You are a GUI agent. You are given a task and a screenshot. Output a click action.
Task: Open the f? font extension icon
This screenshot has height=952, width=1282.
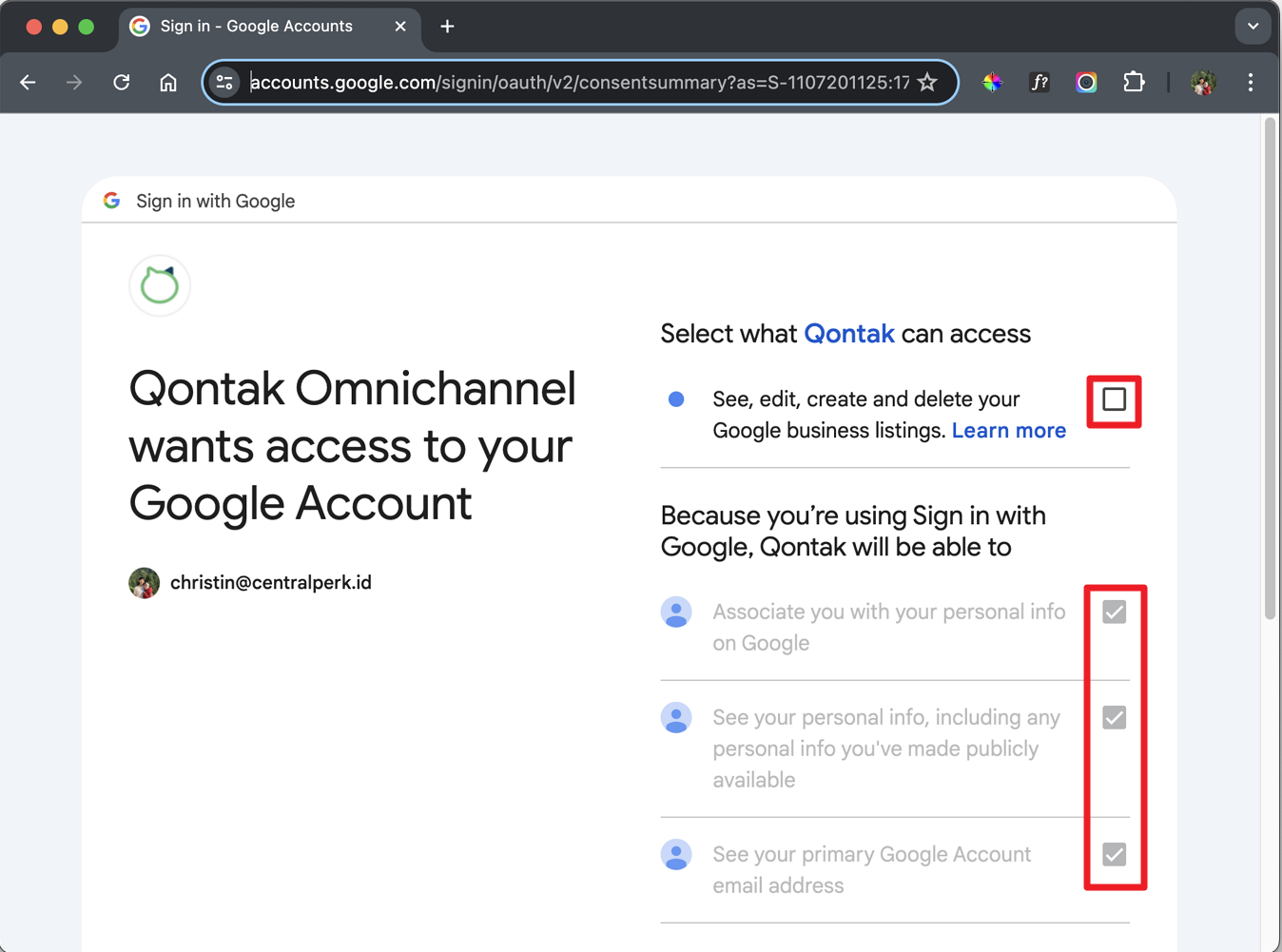1039,83
